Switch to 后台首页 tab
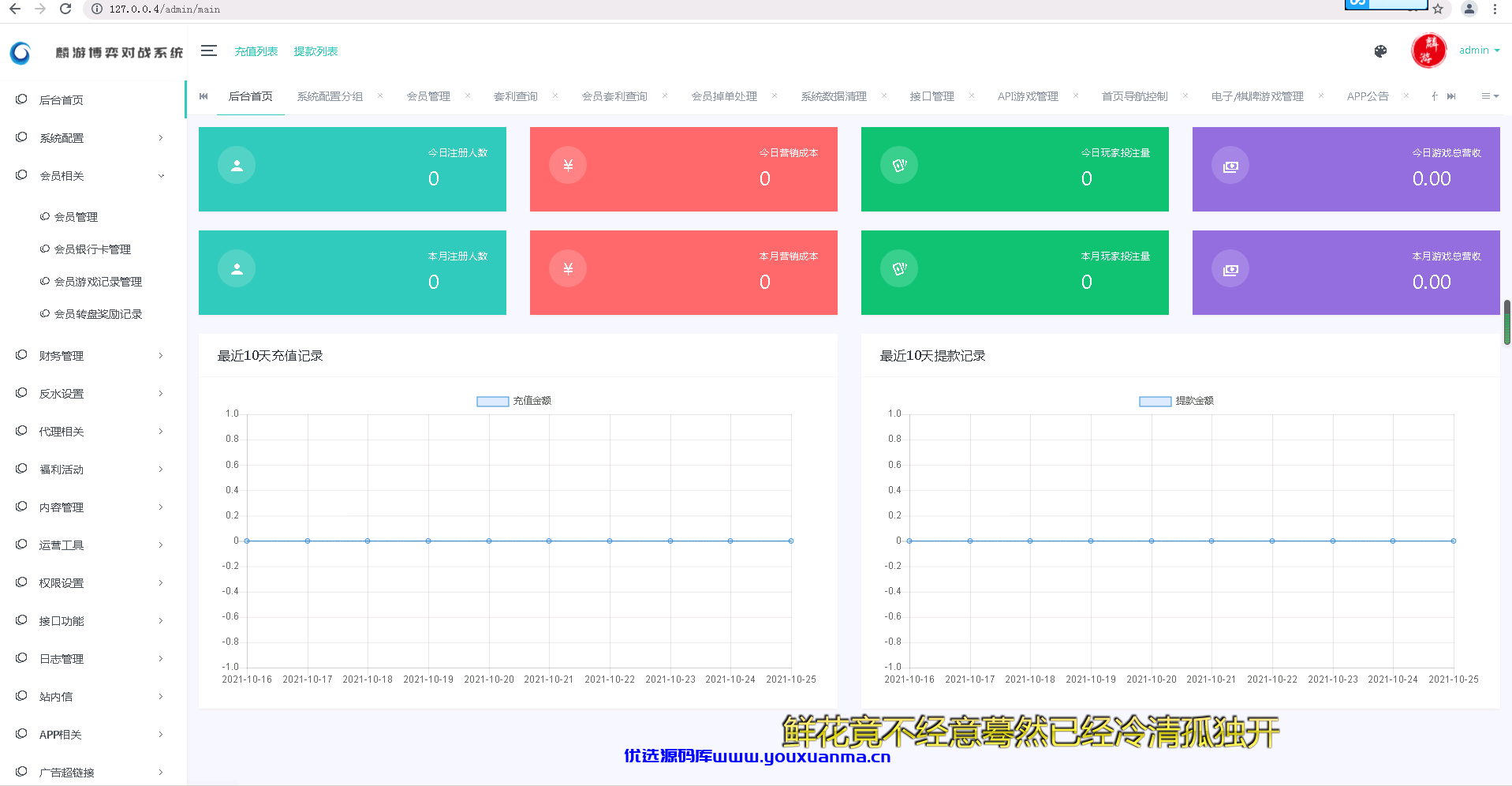1512x786 pixels. 251,96
